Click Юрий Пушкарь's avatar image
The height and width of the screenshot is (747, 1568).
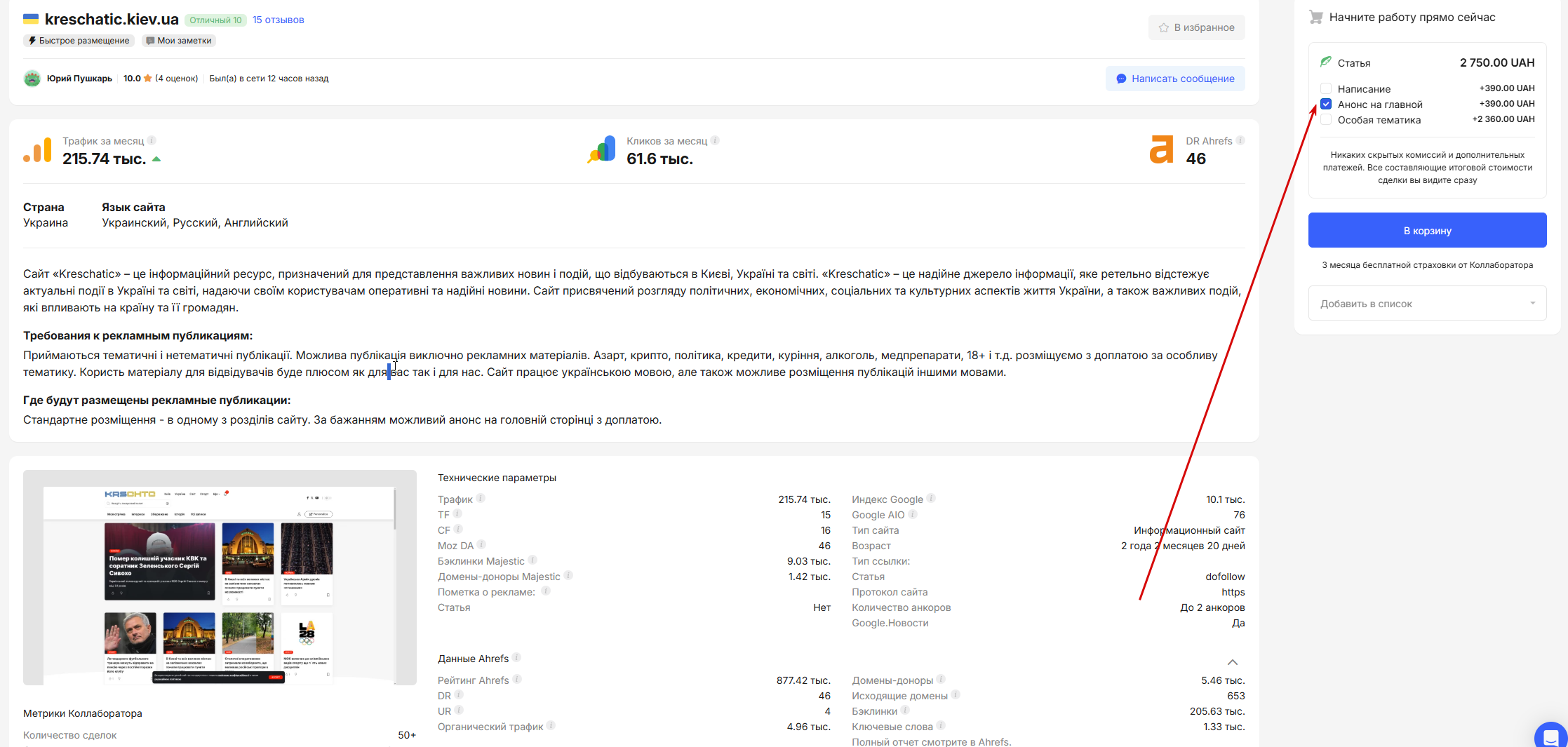(x=32, y=79)
